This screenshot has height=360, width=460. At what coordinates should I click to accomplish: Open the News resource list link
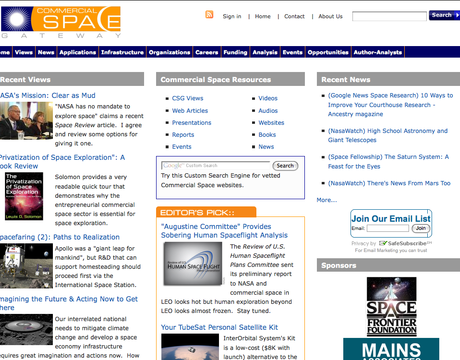266,147
